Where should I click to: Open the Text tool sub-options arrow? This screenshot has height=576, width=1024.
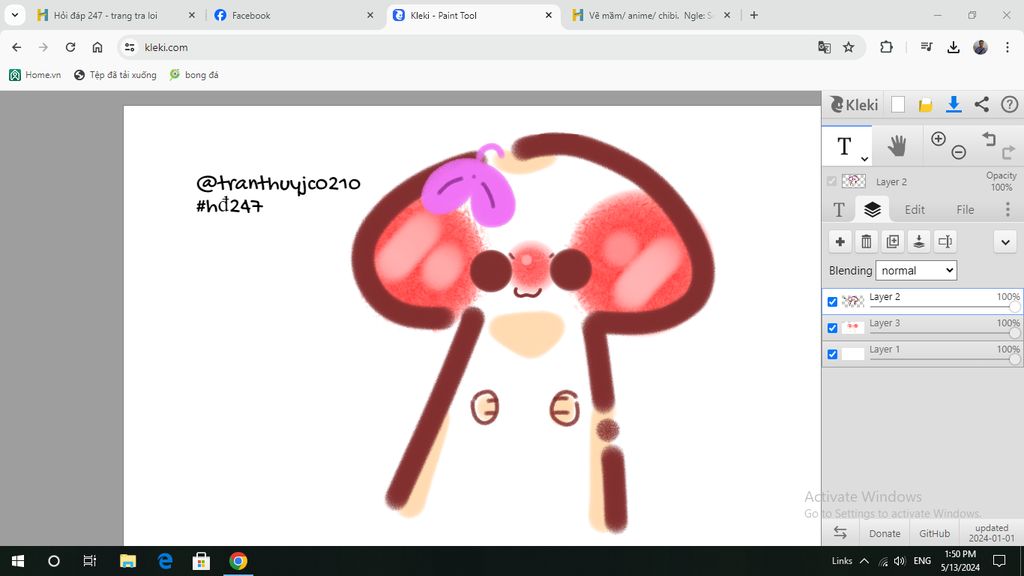864,159
